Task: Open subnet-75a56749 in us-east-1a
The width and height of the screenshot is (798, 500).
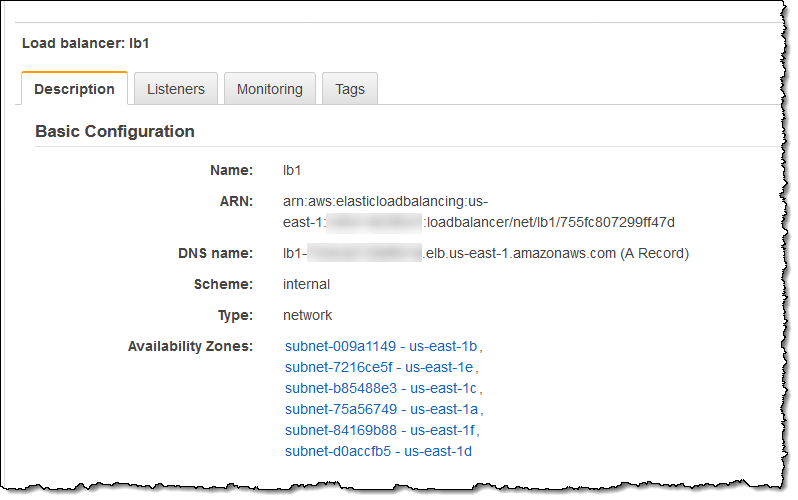Action: coord(381,409)
